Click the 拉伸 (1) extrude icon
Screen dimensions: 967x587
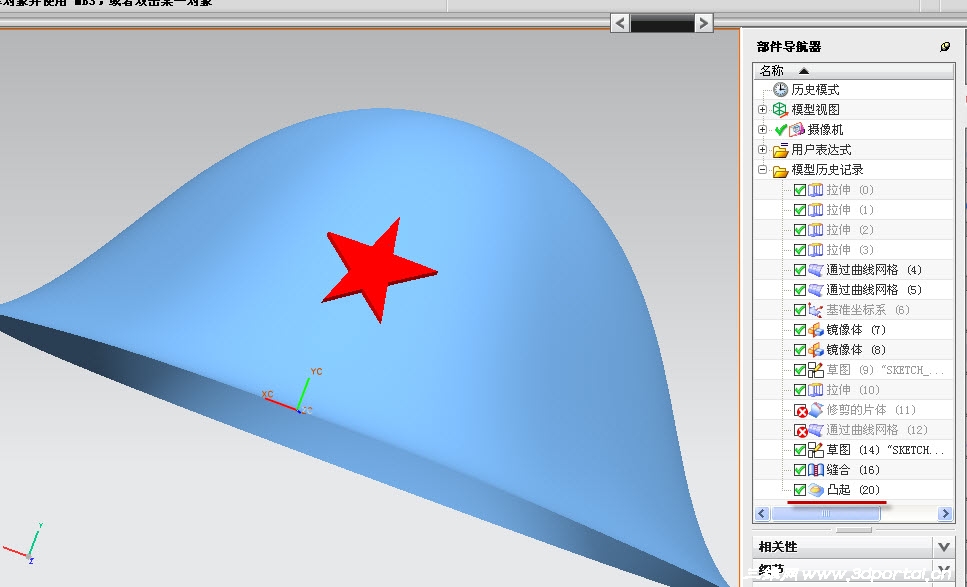(816, 210)
